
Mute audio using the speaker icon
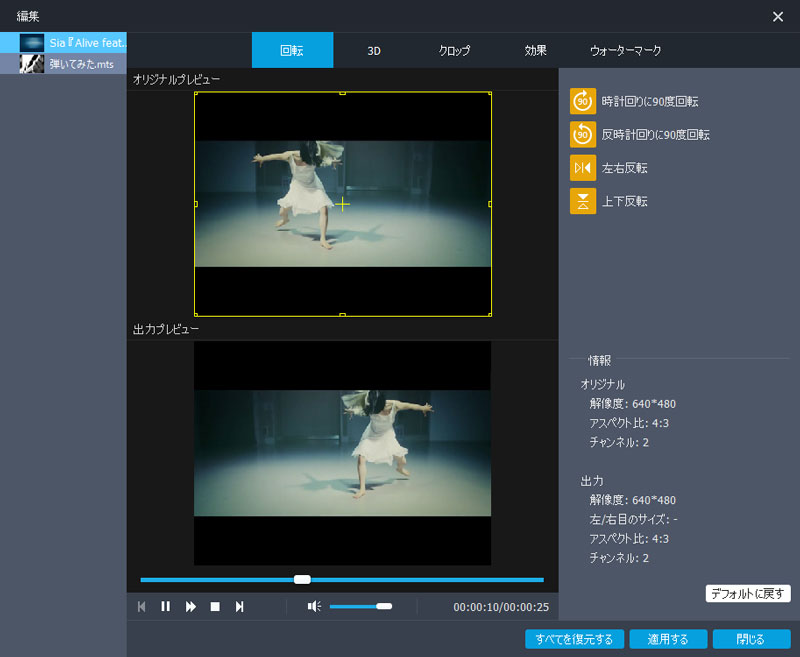click(315, 605)
